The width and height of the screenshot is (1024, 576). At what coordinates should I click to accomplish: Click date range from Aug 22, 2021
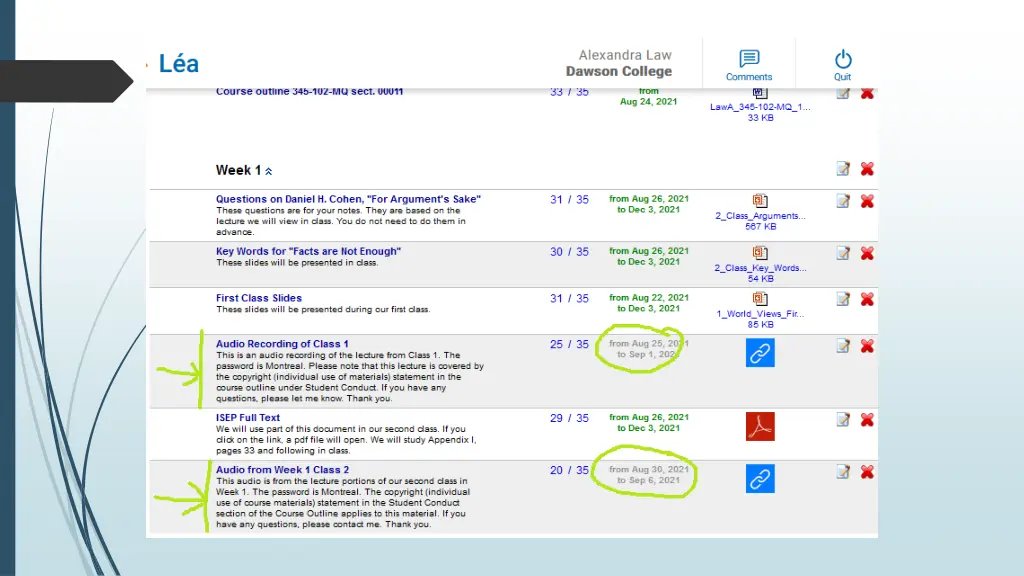pos(648,303)
